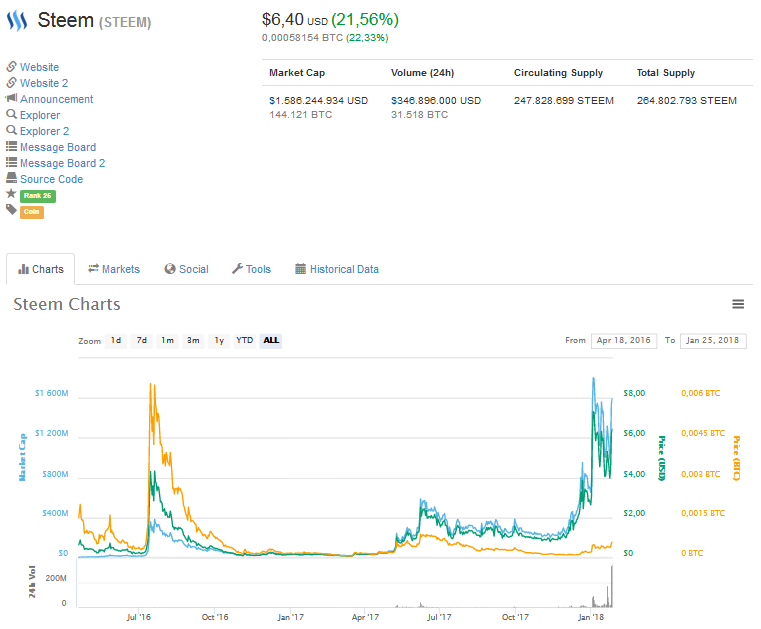Set chart zoom to 1m
Image resolution: width=761 pixels, height=629 pixels.
tap(167, 341)
